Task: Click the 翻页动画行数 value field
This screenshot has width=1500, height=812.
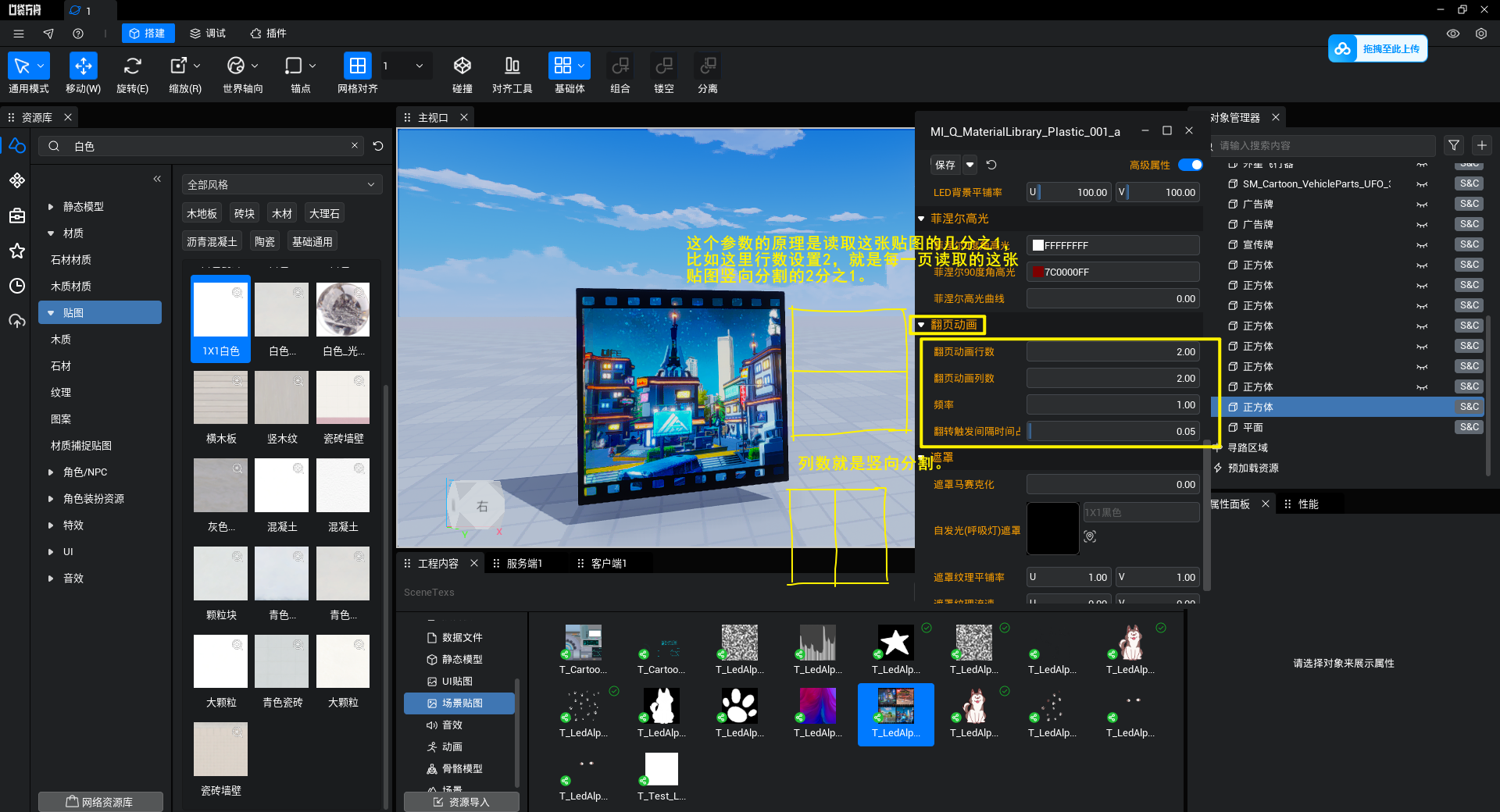Action: (x=1112, y=351)
